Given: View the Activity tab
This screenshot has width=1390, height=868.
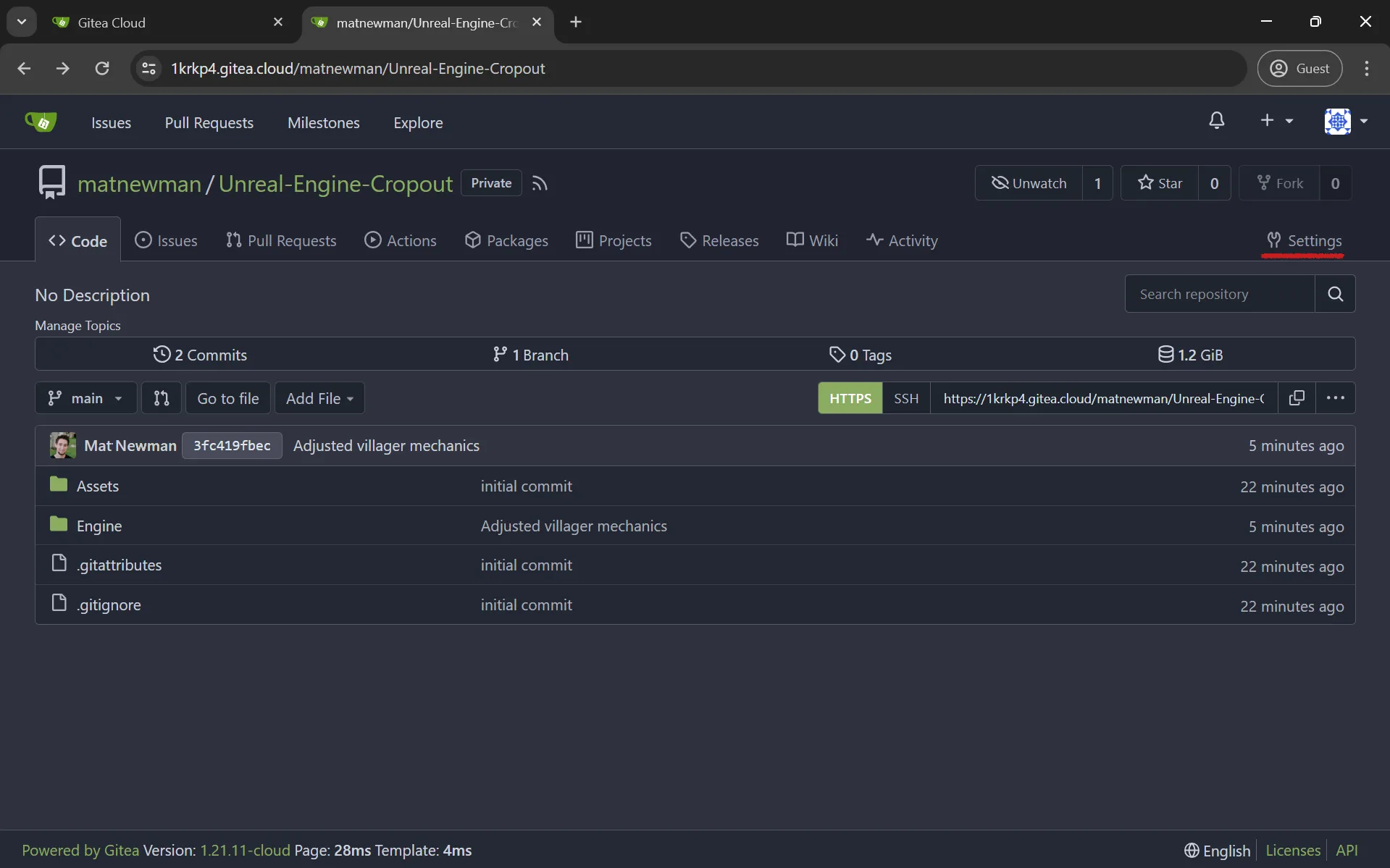Looking at the screenshot, I should click(902, 240).
